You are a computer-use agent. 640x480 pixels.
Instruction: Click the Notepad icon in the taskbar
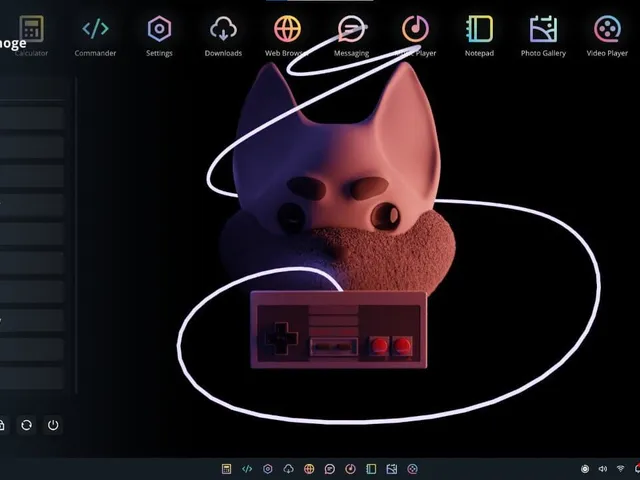[x=371, y=469]
